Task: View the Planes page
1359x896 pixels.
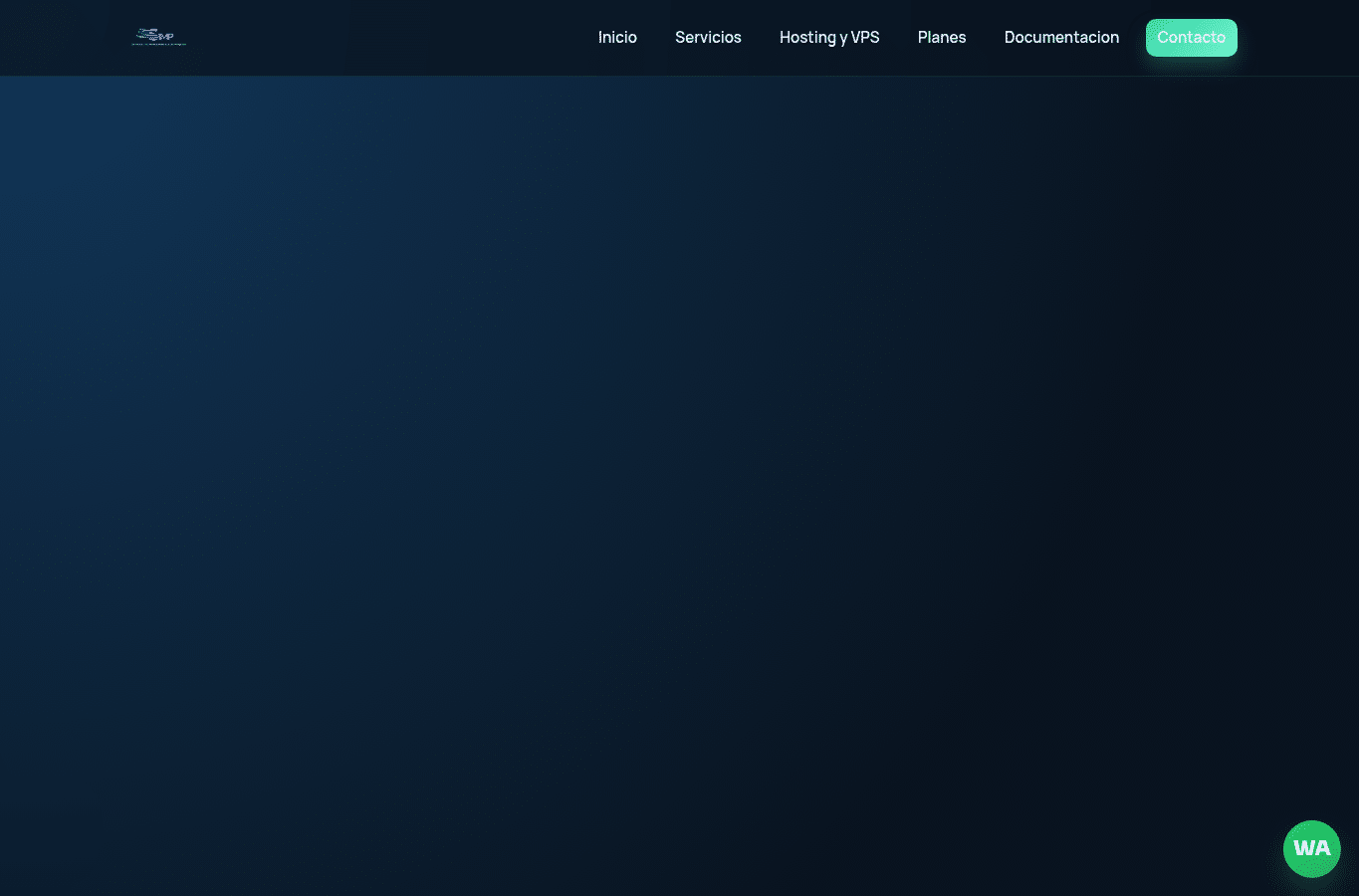Action: point(942,38)
